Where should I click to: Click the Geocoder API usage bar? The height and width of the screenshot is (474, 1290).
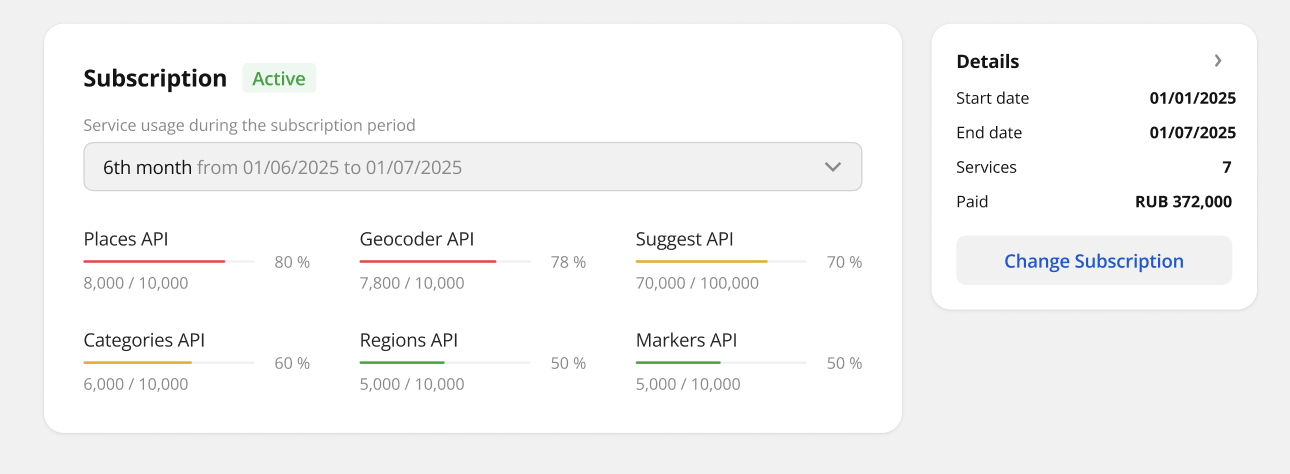point(444,262)
